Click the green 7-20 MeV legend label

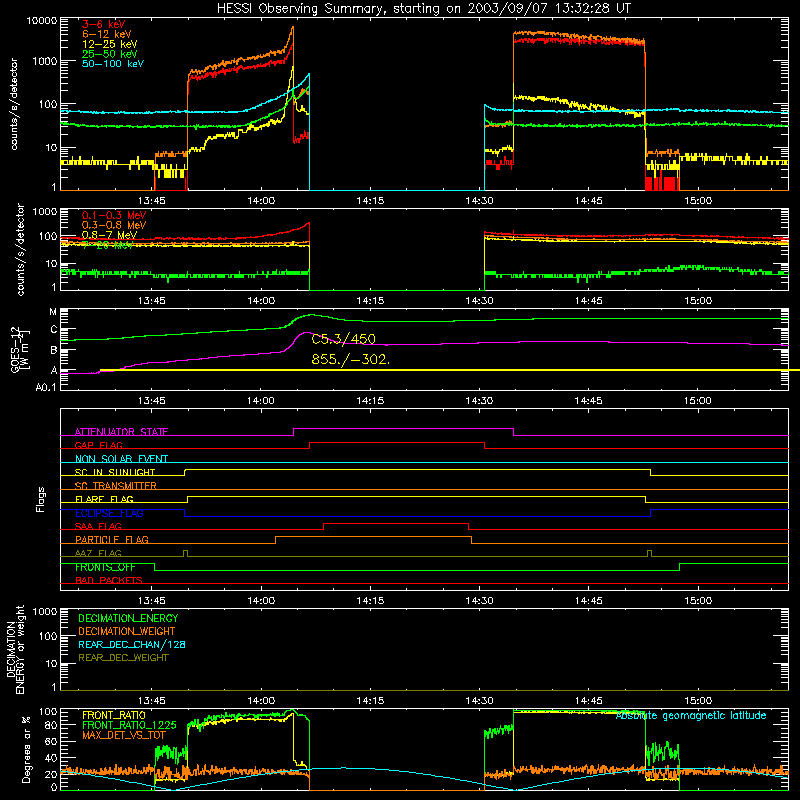click(x=107, y=245)
